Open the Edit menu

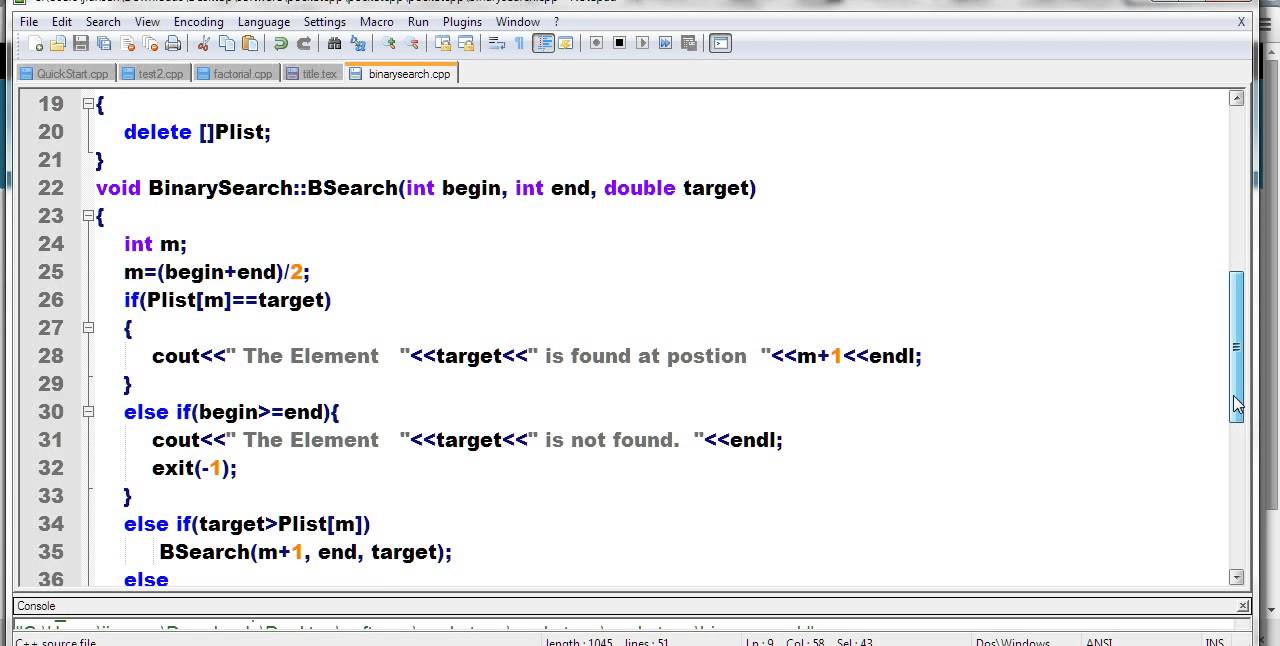coord(62,21)
